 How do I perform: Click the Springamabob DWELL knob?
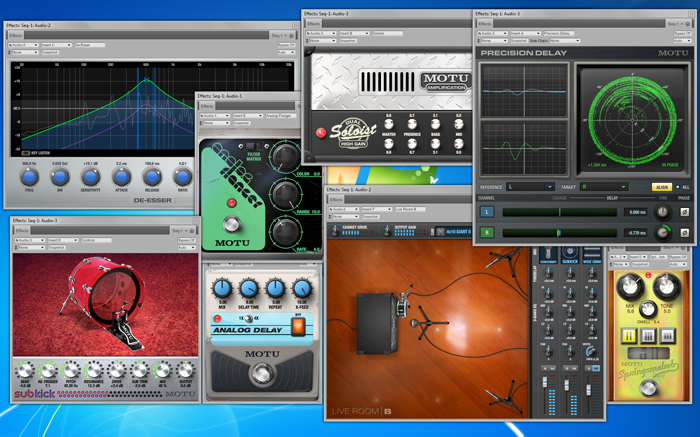point(647,309)
